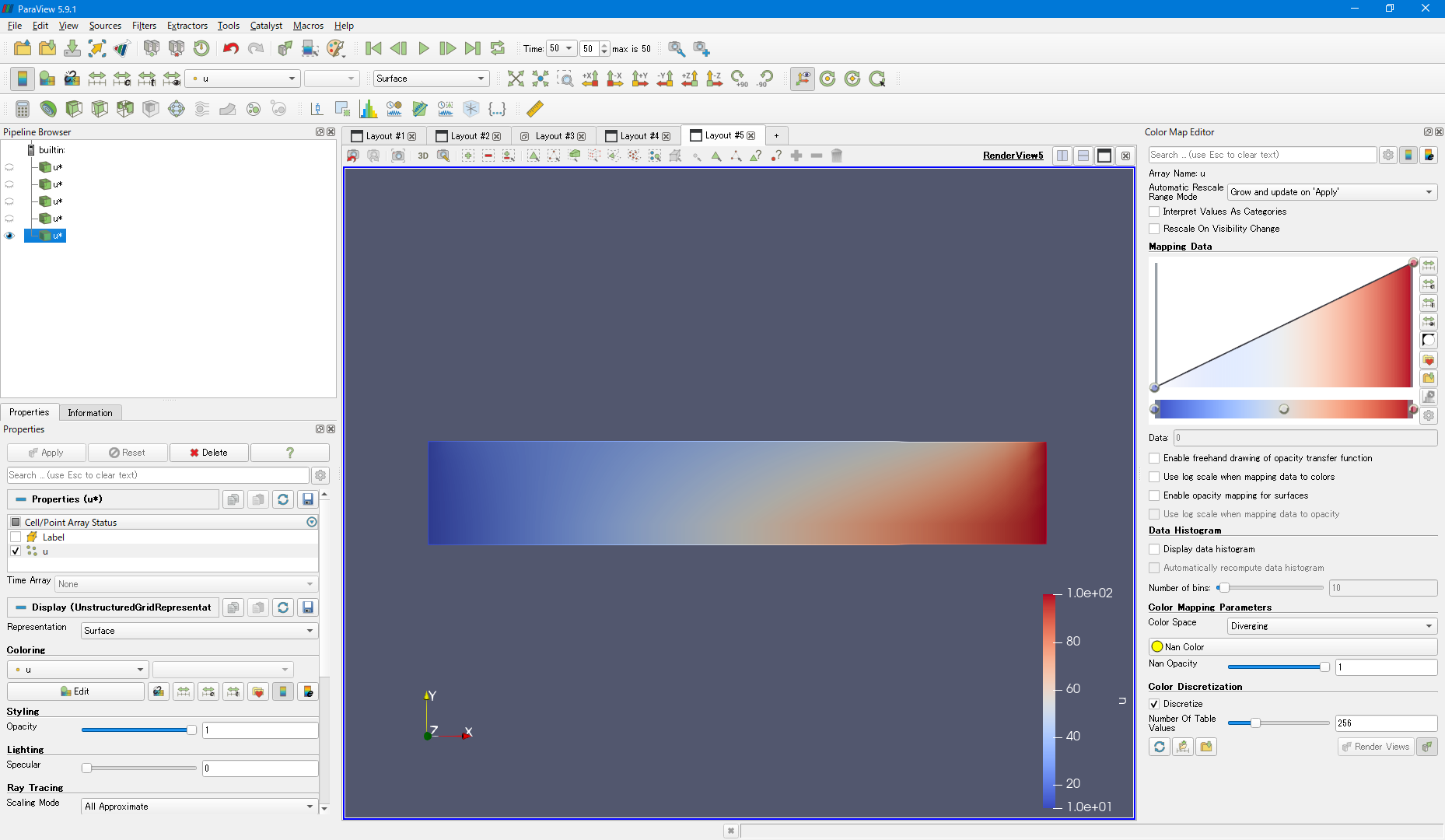Open the Properties help question mark button
This screenshot has height=840, width=1445.
290,453
